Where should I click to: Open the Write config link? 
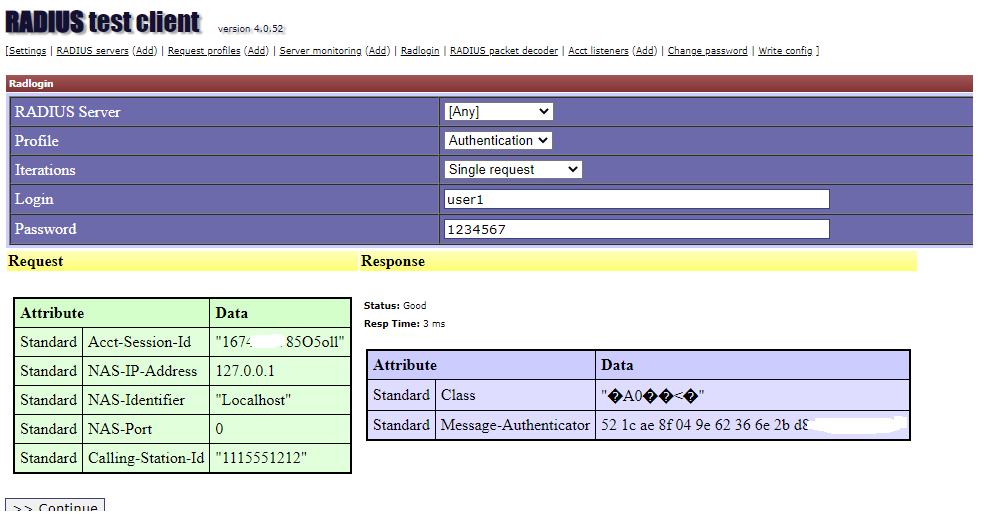[785, 51]
